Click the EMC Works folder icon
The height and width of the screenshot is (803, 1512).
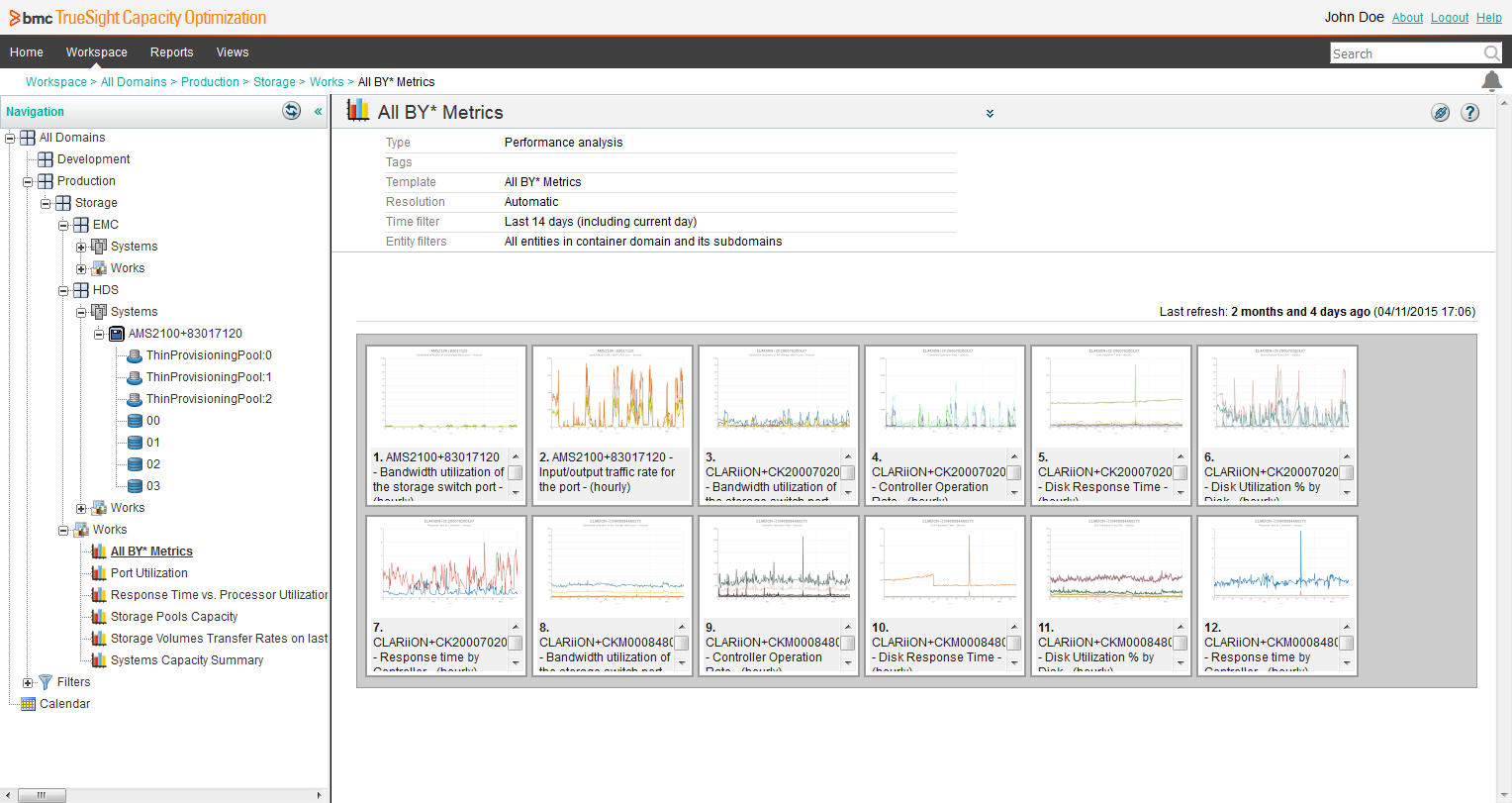click(x=99, y=268)
